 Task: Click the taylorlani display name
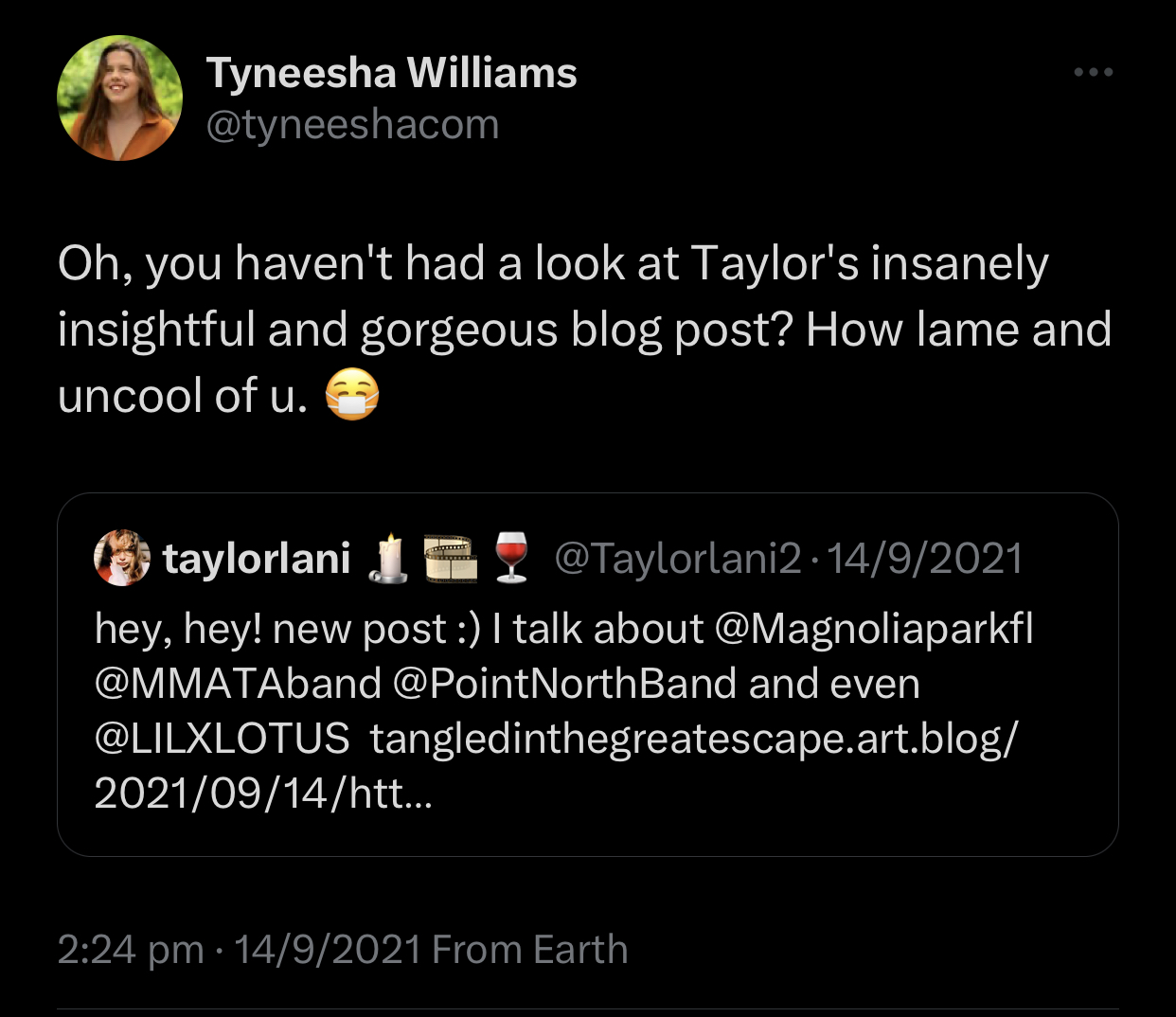pos(257,559)
